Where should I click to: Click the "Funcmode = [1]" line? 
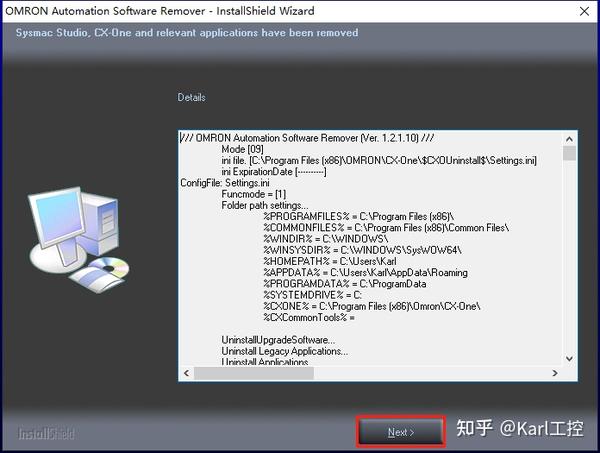254,194
